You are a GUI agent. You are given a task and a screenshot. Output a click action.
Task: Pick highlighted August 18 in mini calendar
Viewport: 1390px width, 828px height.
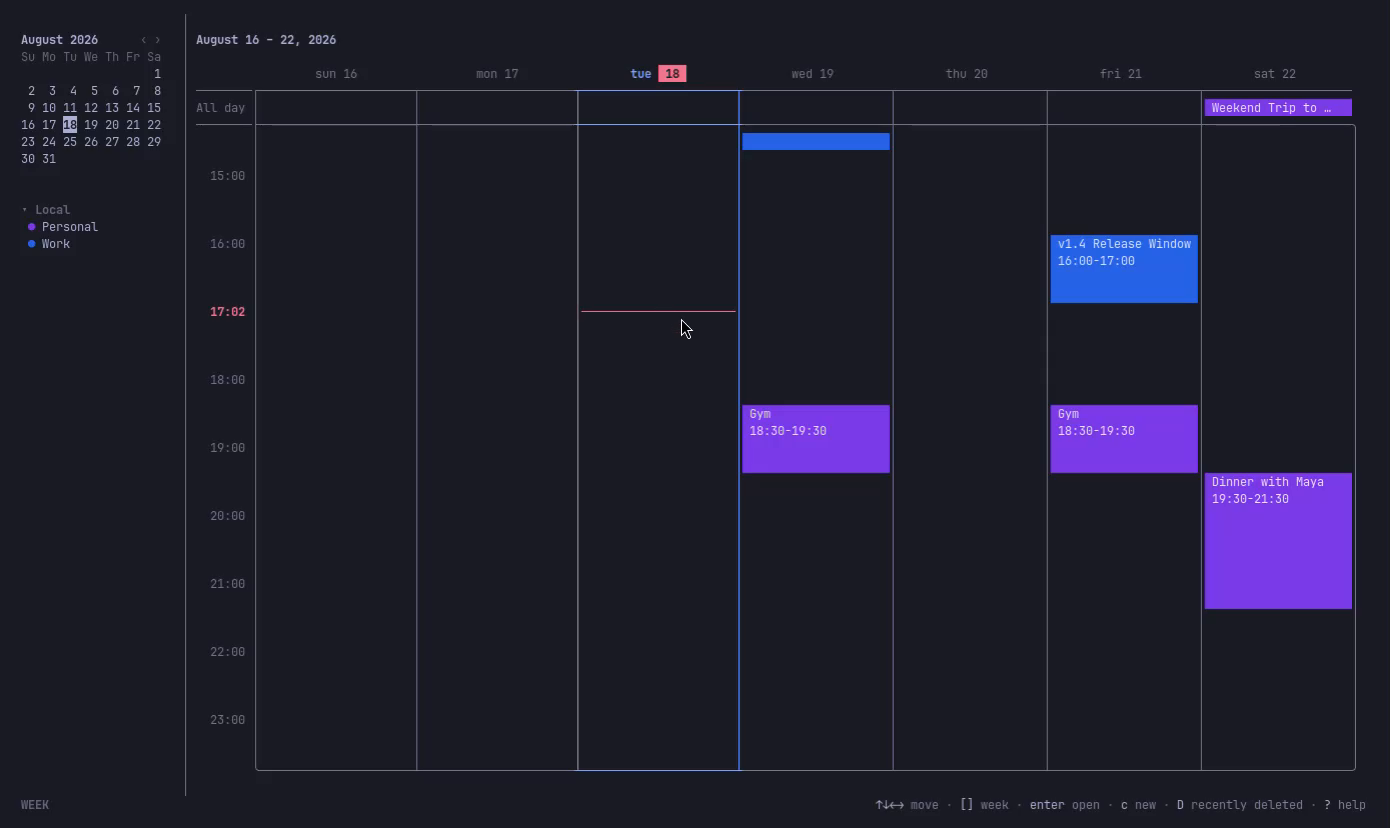click(x=69, y=125)
